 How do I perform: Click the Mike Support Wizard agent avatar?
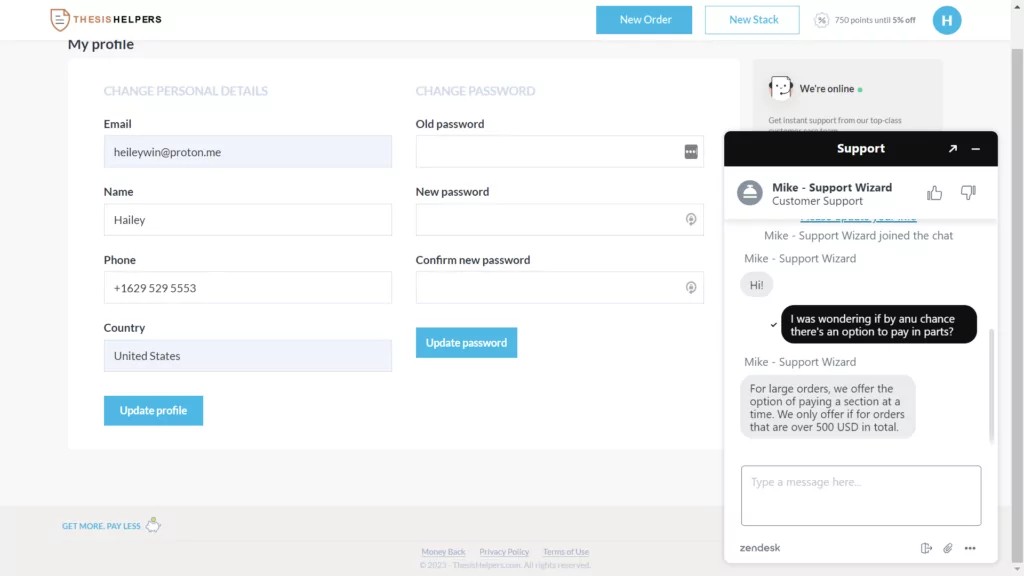coord(750,193)
